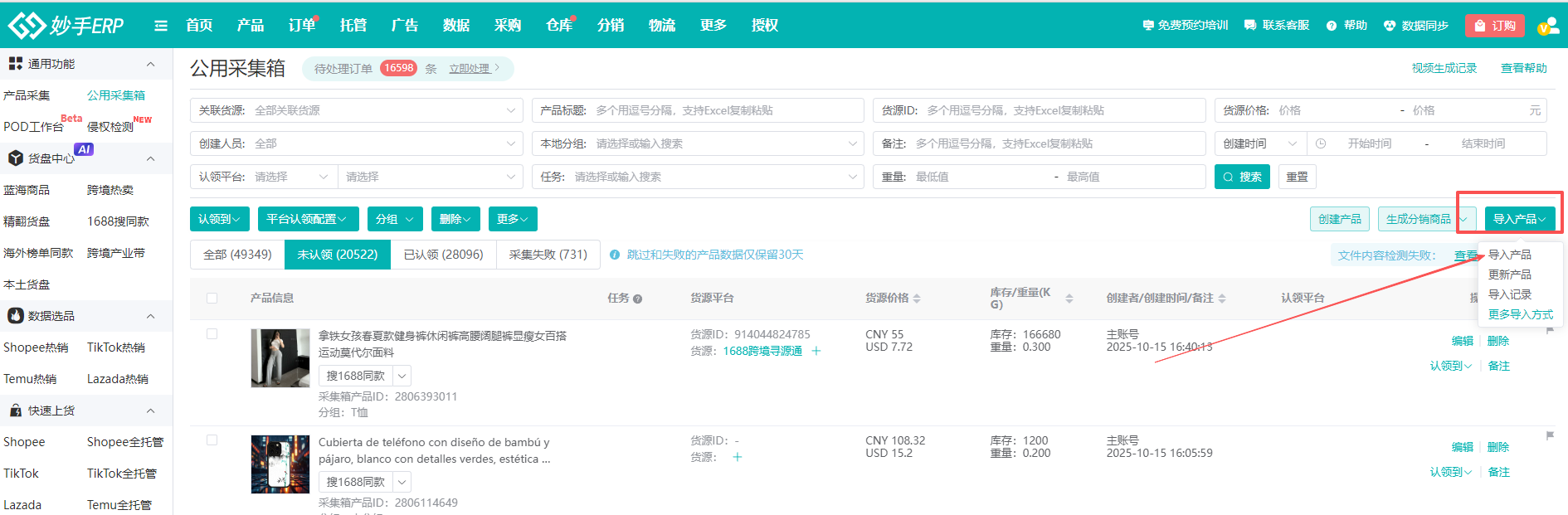The height and width of the screenshot is (515, 1568).
Task: Click the 妙手ERP logo
Action: [x=66, y=26]
